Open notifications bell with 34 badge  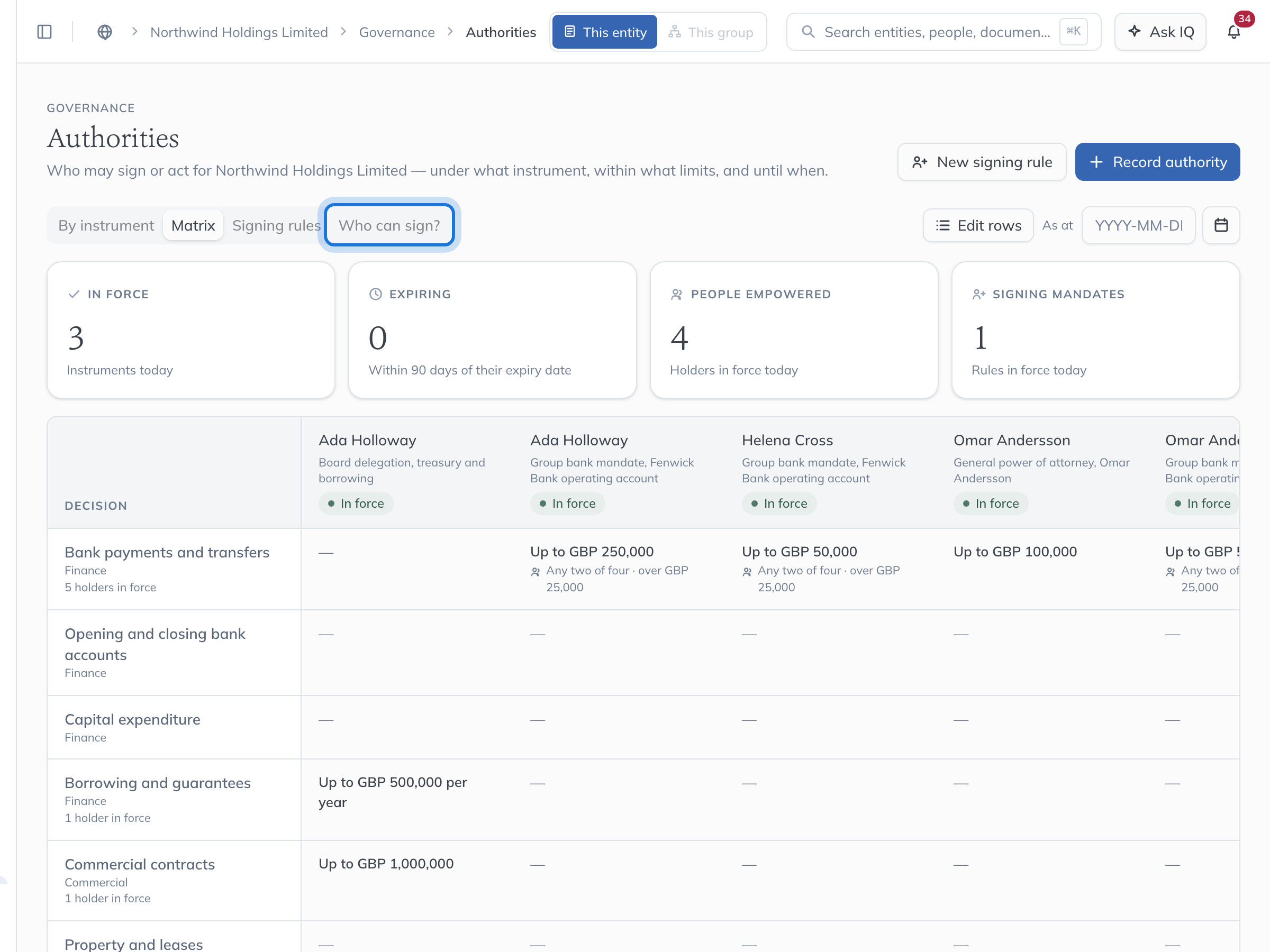1234,32
